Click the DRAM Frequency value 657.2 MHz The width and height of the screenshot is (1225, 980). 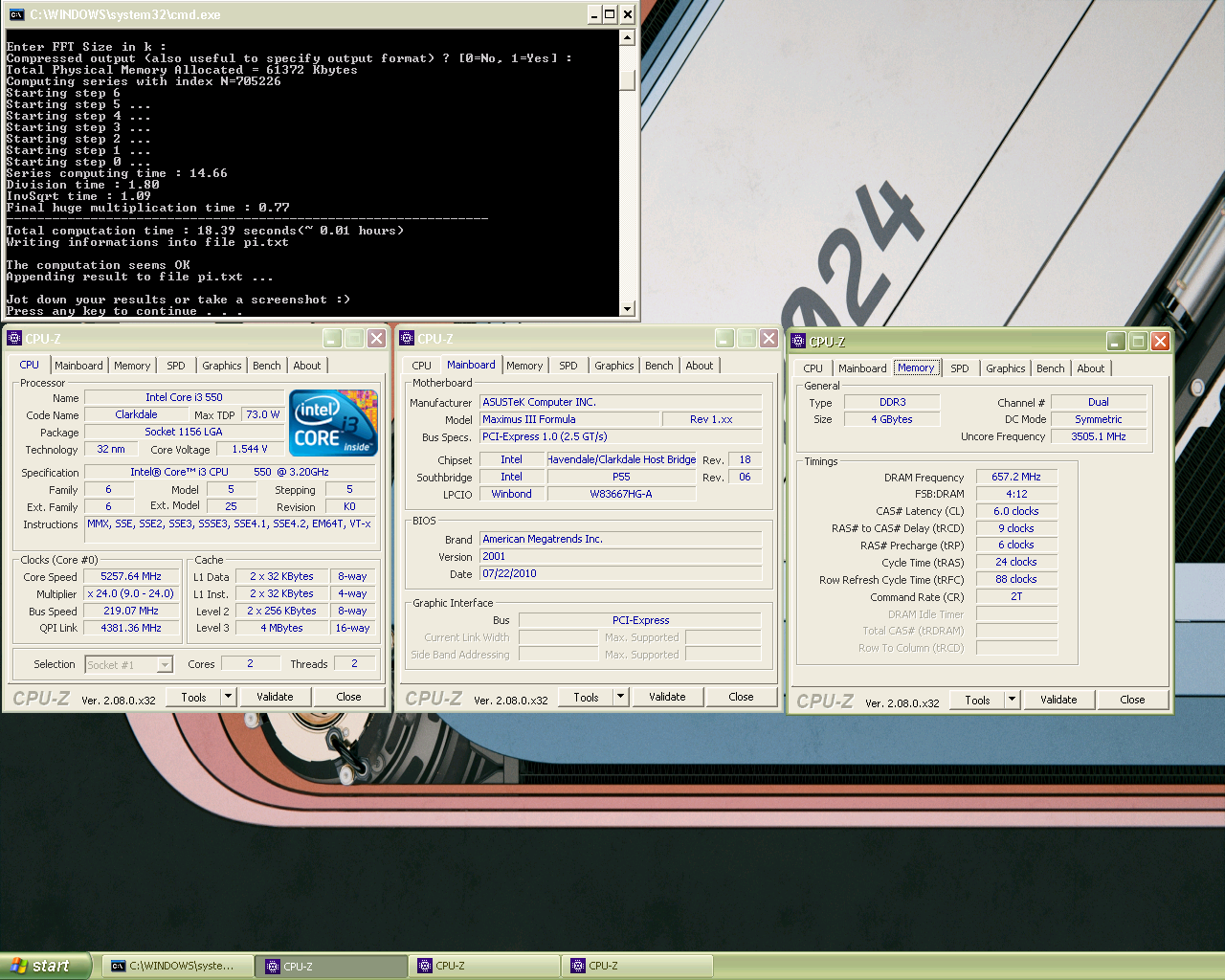click(1016, 477)
